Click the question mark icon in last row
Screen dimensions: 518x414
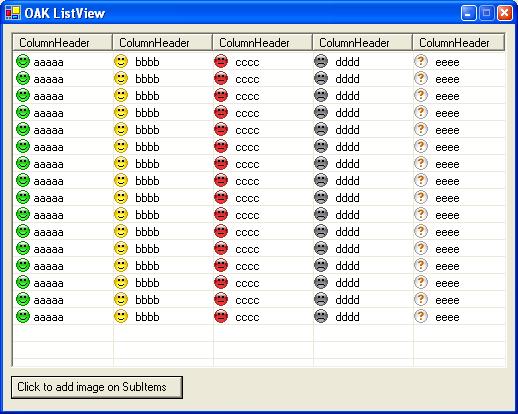(421, 316)
